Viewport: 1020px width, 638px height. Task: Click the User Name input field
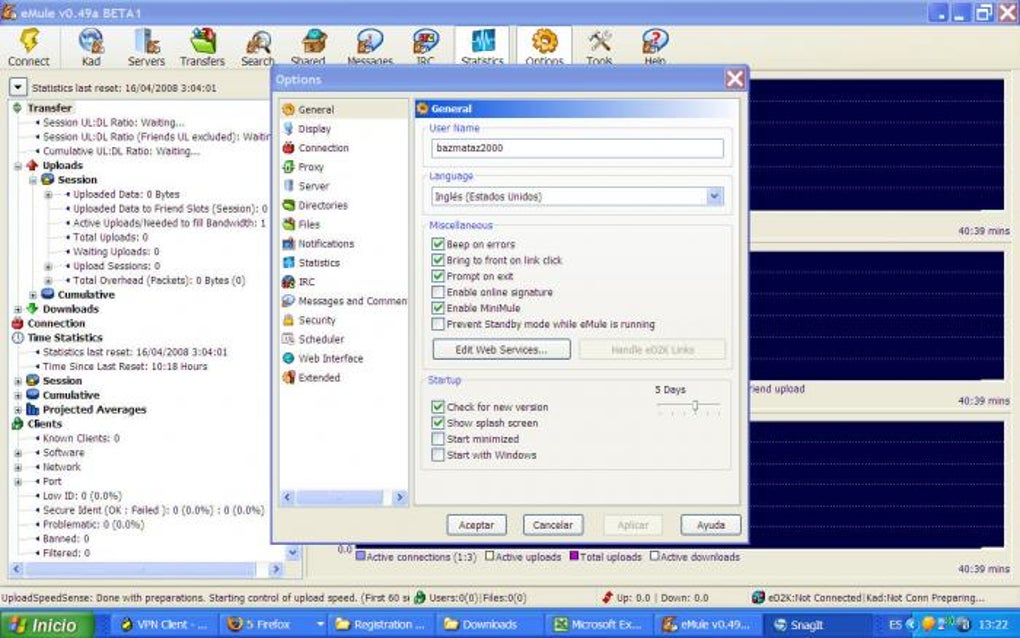[577, 148]
